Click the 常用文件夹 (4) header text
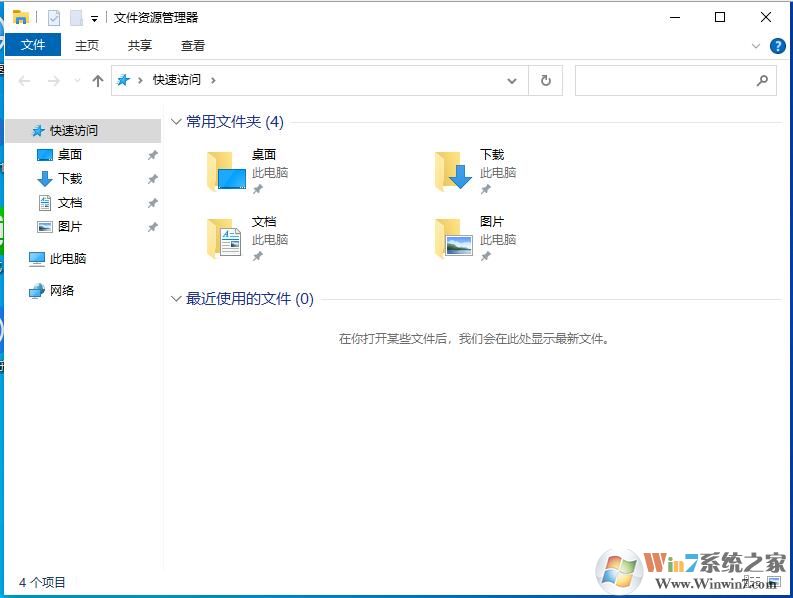Viewport: 793px width, 598px height. click(235, 122)
